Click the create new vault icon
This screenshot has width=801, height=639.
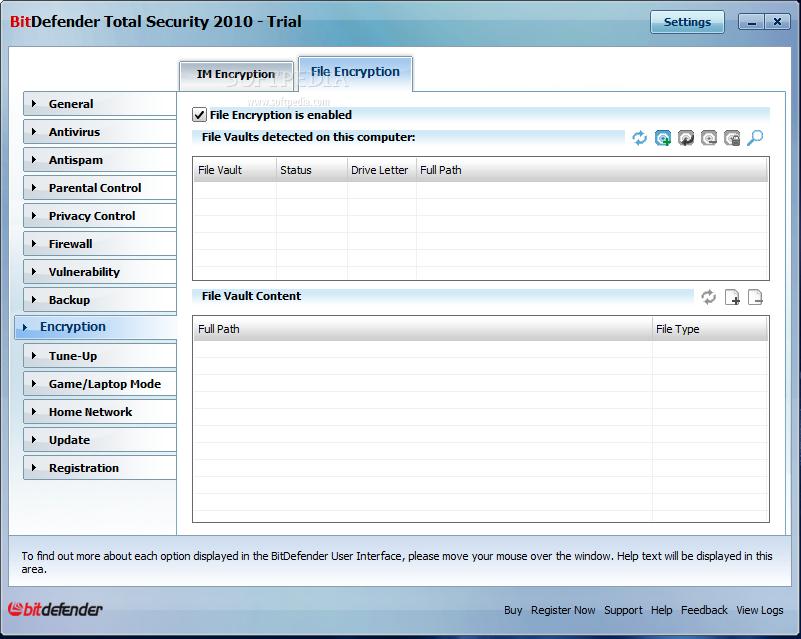[663, 139]
